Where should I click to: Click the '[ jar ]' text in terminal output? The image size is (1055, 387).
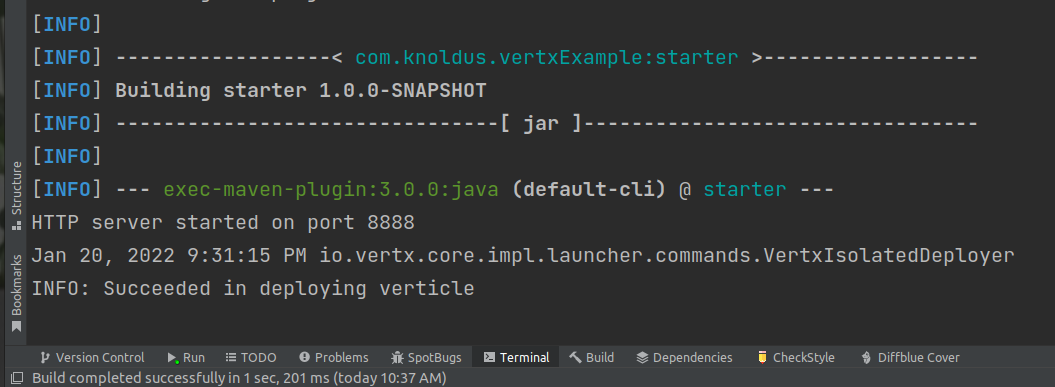pos(541,124)
